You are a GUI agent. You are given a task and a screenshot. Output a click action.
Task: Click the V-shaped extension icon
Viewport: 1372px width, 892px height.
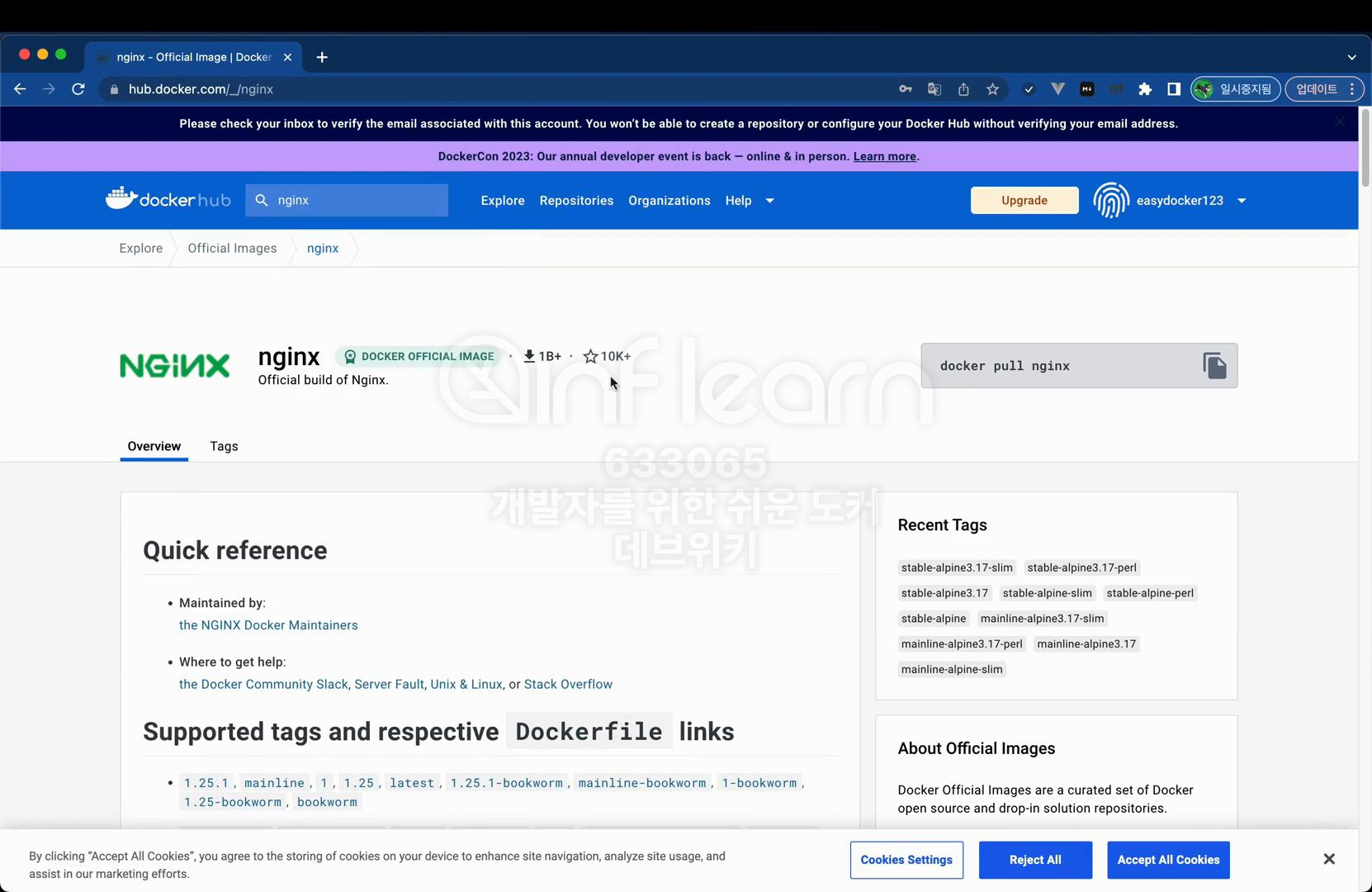click(1057, 89)
